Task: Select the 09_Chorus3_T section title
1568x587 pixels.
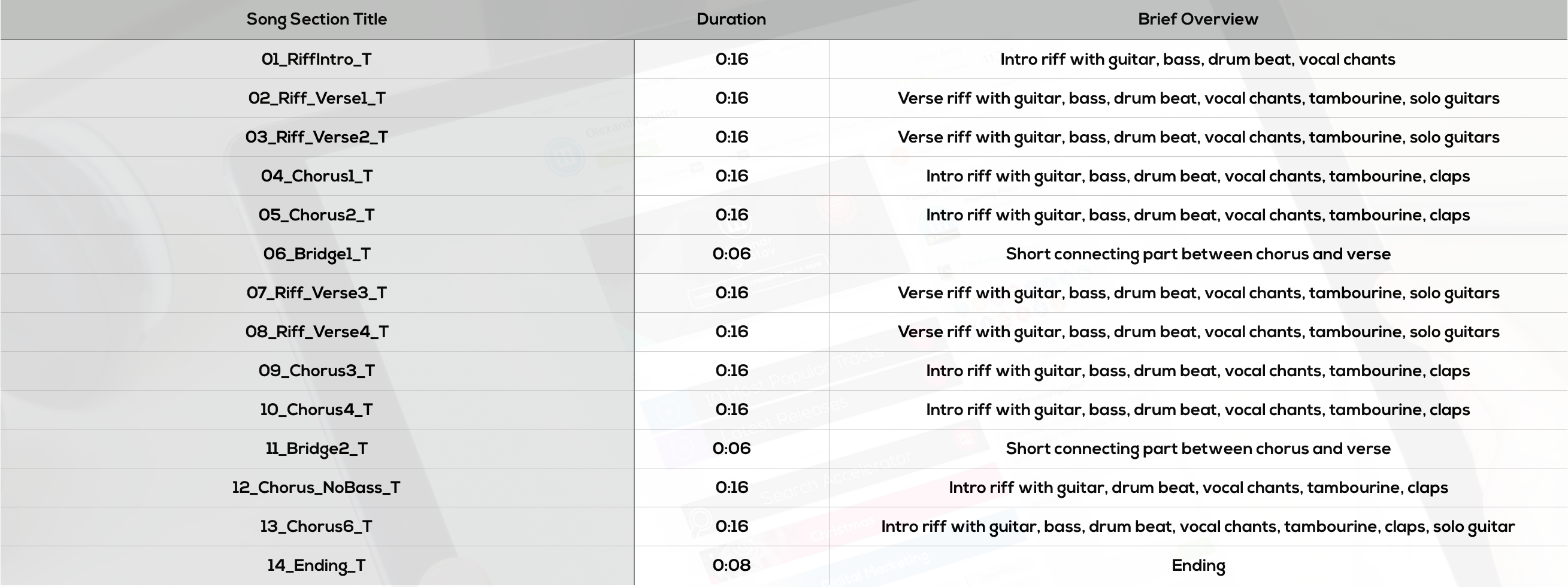Action: tap(316, 371)
